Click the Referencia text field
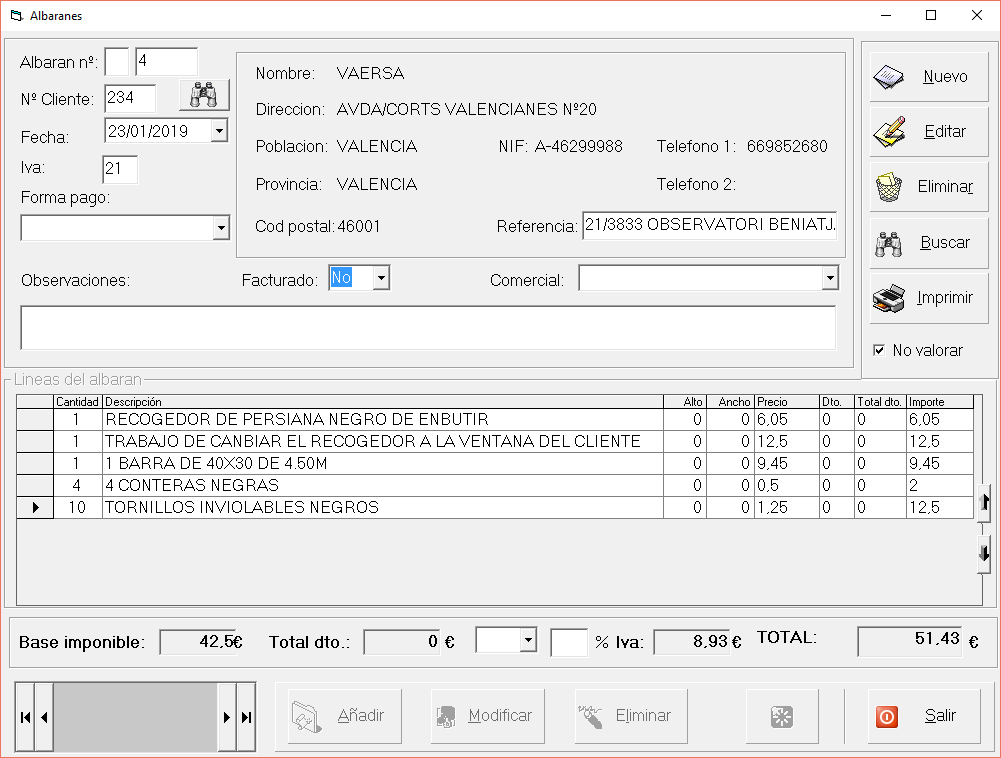Image resolution: width=1001 pixels, height=758 pixels. pos(709,226)
